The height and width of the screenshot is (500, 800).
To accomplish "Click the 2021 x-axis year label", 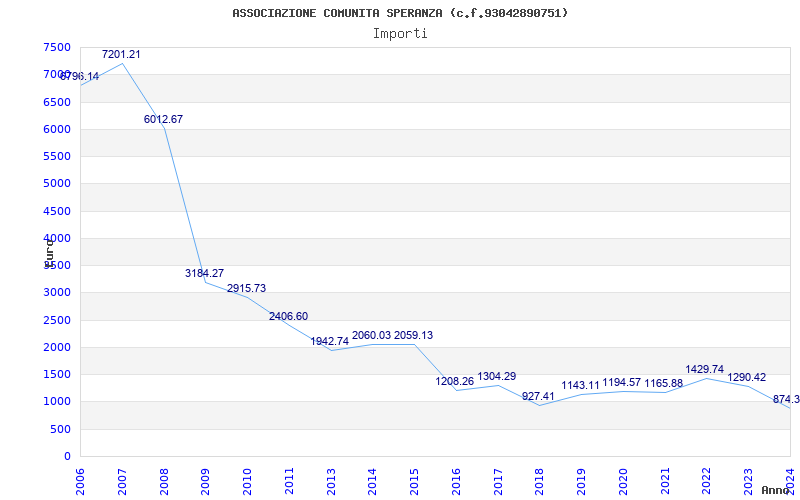I will pyautogui.click(x=665, y=482).
